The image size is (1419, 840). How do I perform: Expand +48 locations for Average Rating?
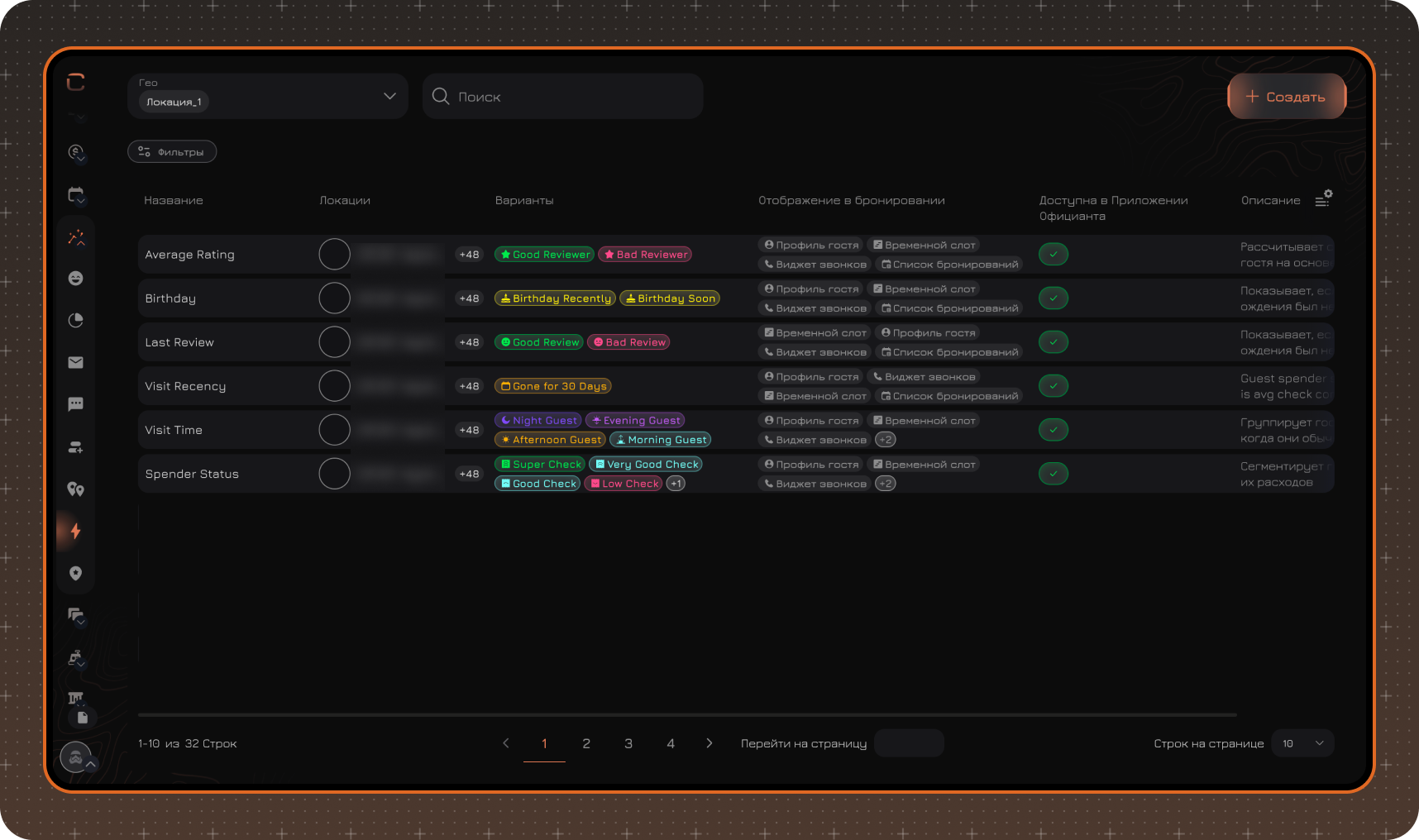469,255
